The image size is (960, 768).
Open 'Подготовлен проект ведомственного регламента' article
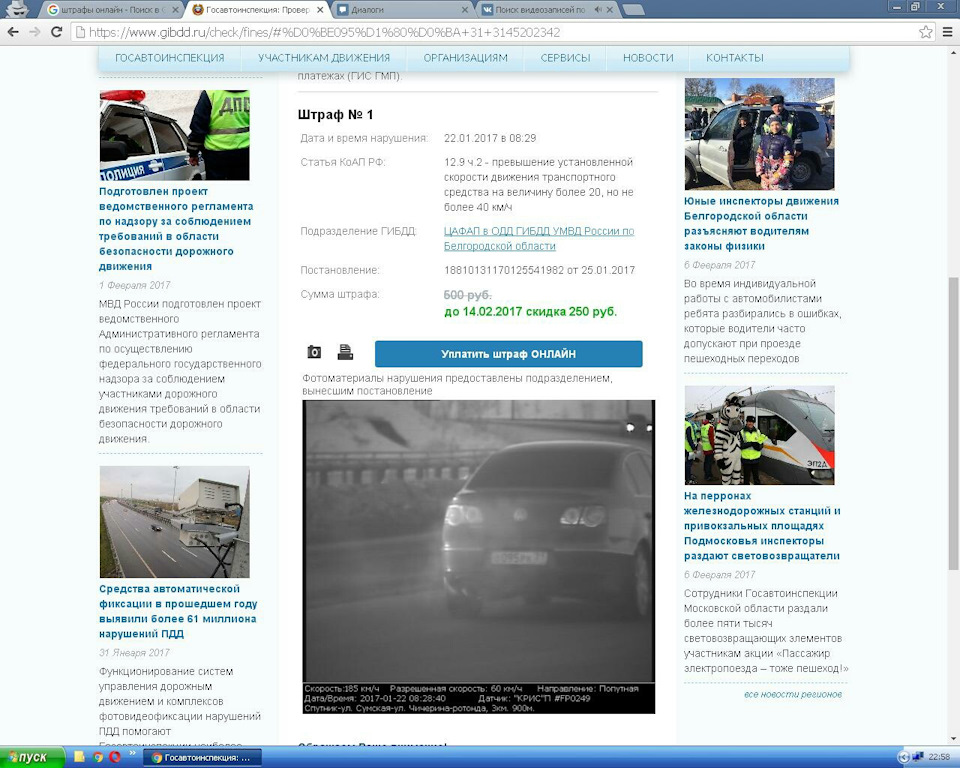click(x=176, y=228)
